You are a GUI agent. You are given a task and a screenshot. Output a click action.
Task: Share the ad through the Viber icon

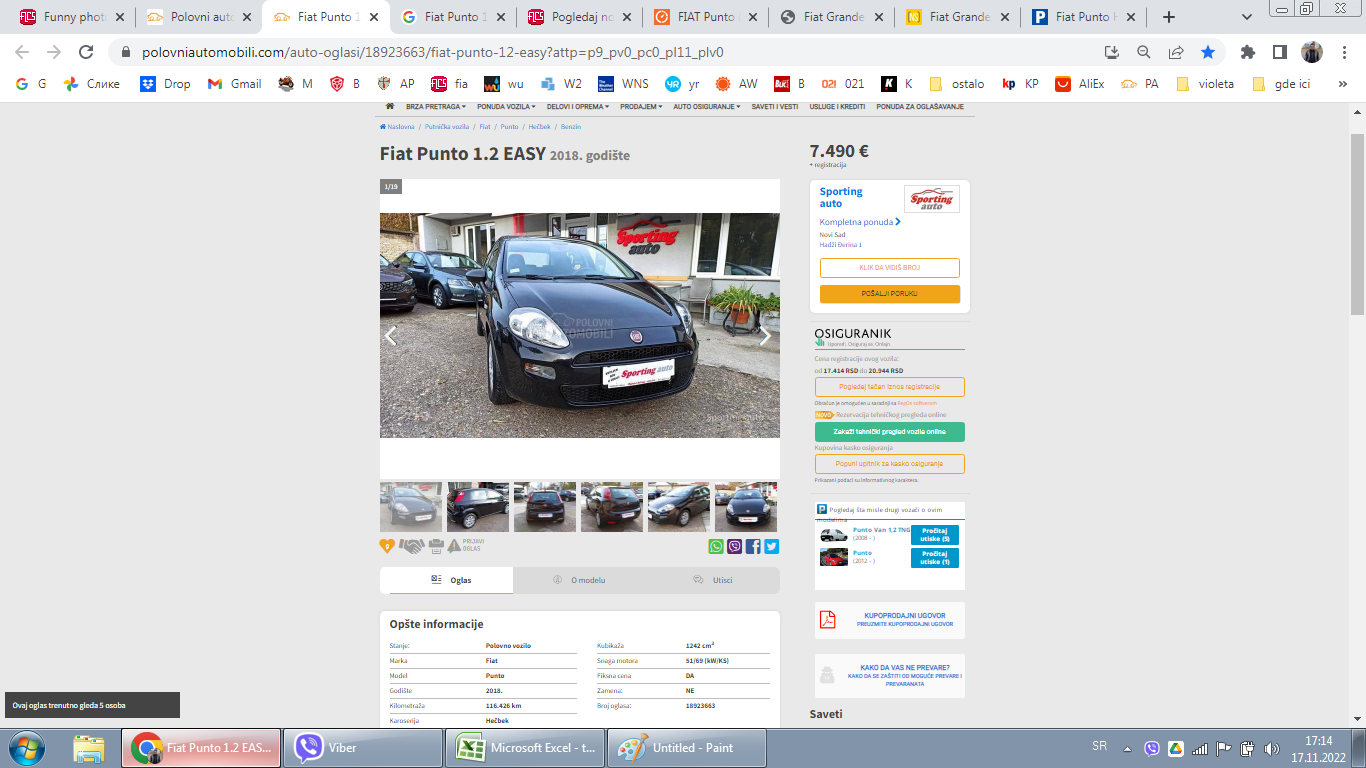tap(735, 546)
